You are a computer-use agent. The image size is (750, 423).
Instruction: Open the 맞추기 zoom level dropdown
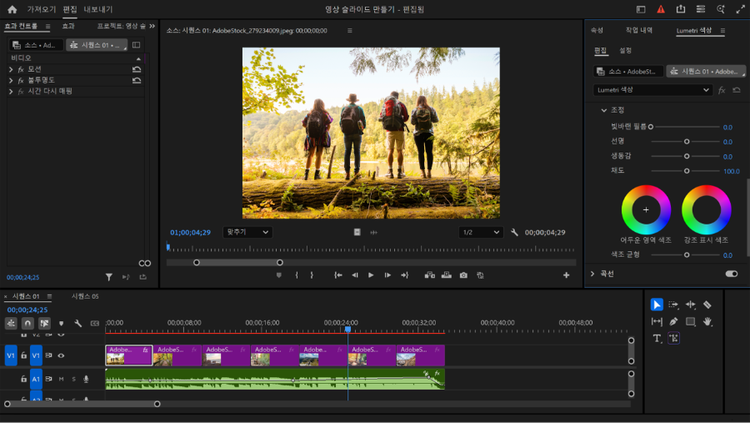tap(247, 232)
